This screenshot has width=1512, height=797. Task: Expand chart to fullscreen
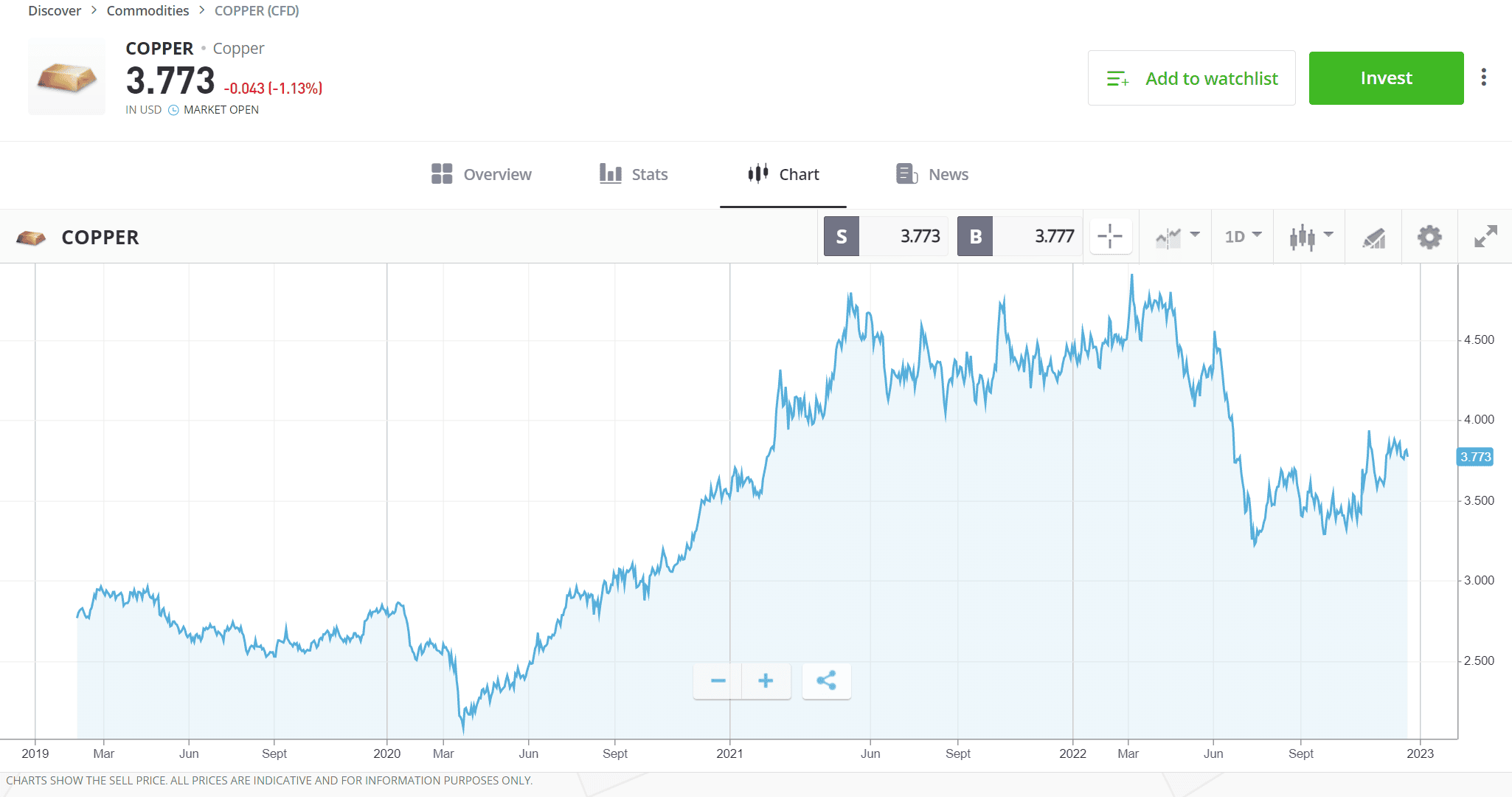click(x=1485, y=237)
